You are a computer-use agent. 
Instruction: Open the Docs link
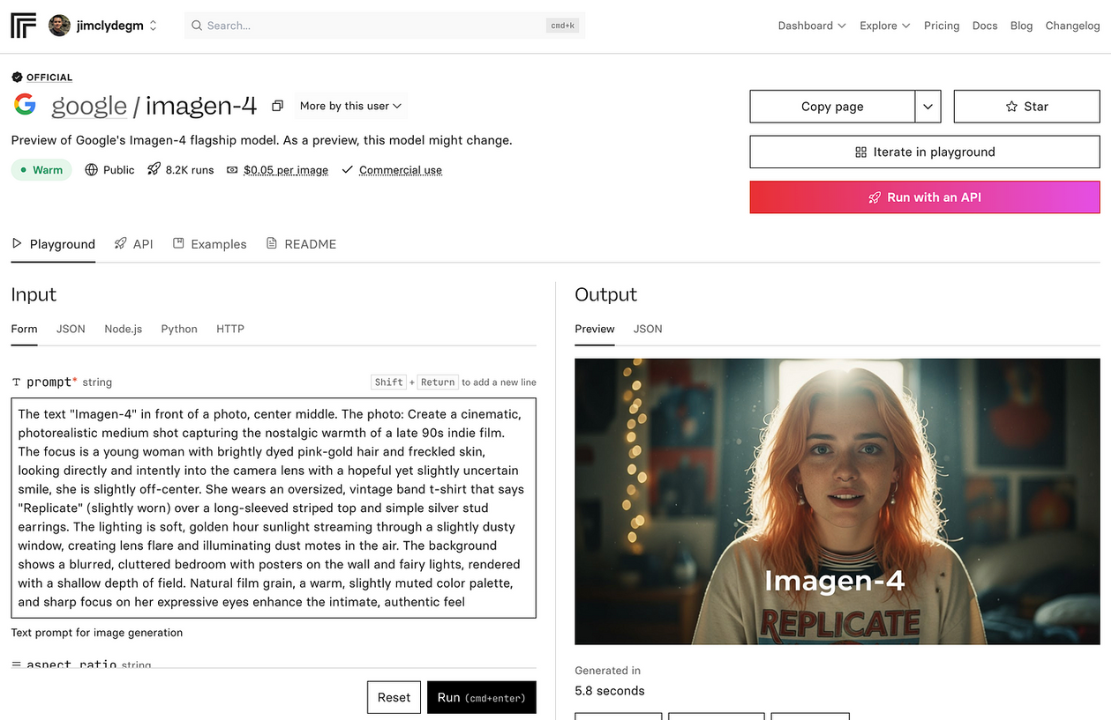[x=984, y=26]
